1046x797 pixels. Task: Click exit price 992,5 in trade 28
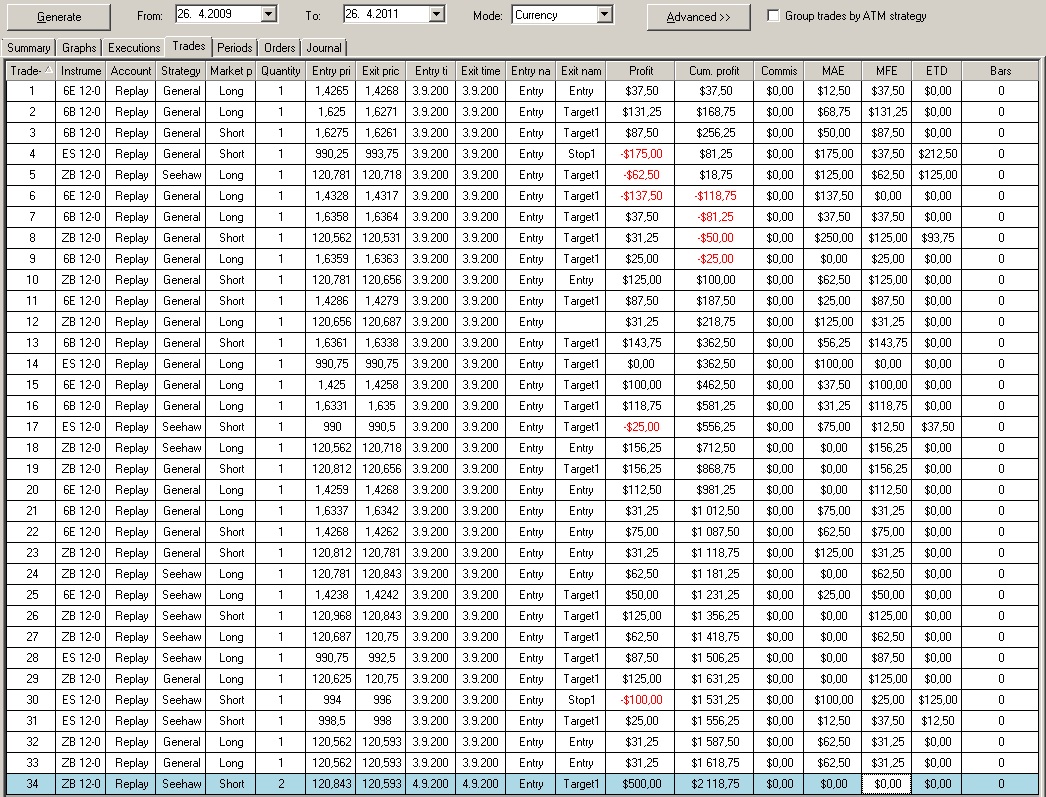(x=382, y=658)
